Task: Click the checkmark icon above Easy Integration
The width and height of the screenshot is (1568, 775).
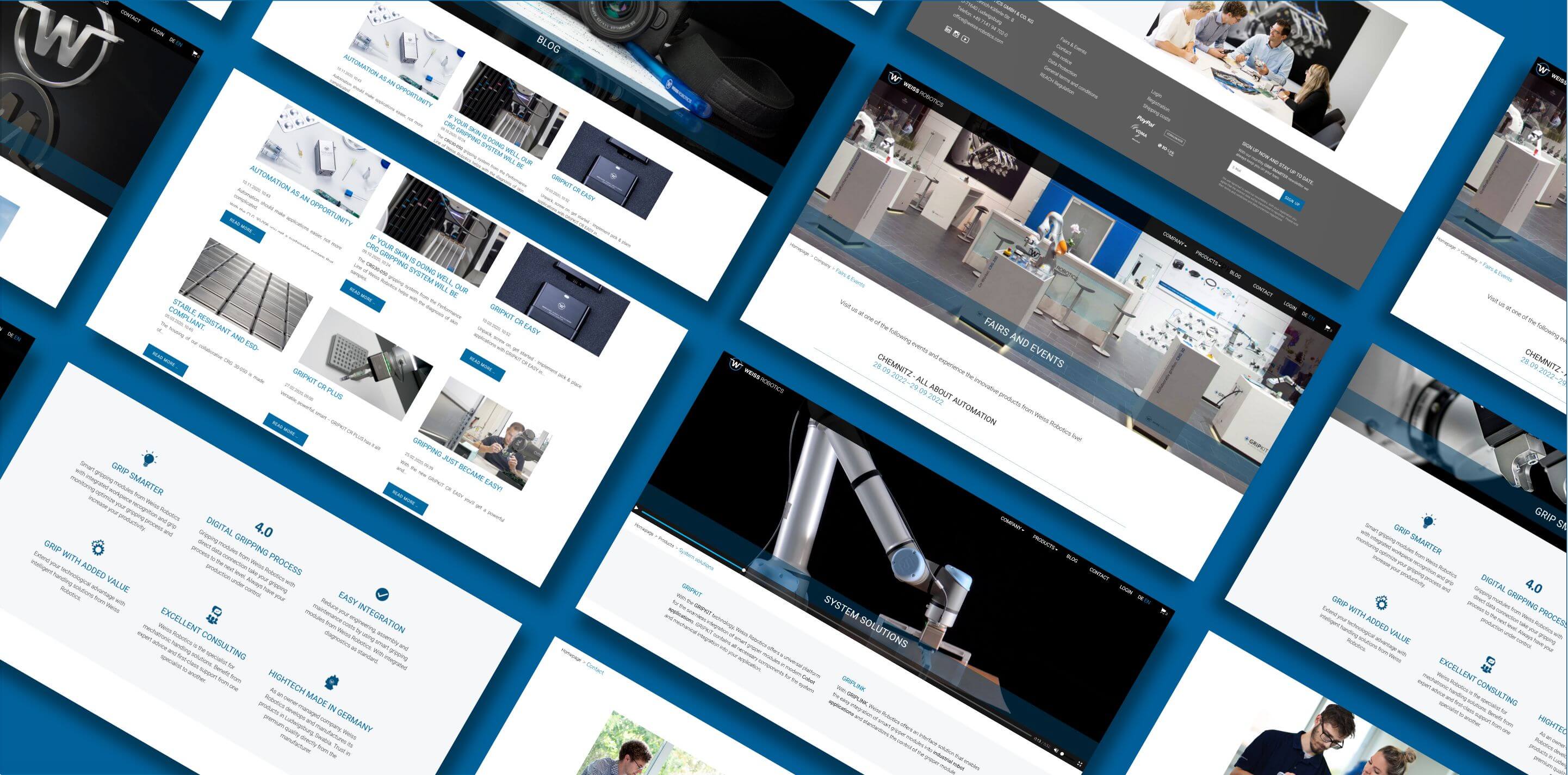Action: pos(382,593)
